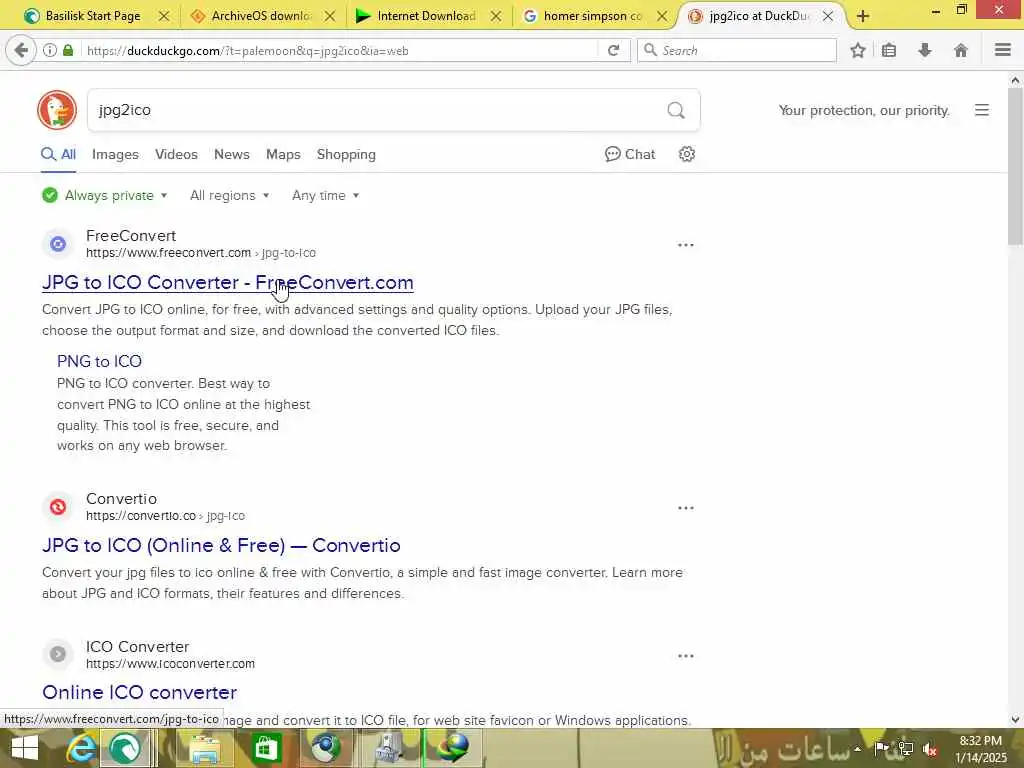1024x768 pixels.
Task: Click https://convertio.co result URL text
Action: tap(141, 515)
